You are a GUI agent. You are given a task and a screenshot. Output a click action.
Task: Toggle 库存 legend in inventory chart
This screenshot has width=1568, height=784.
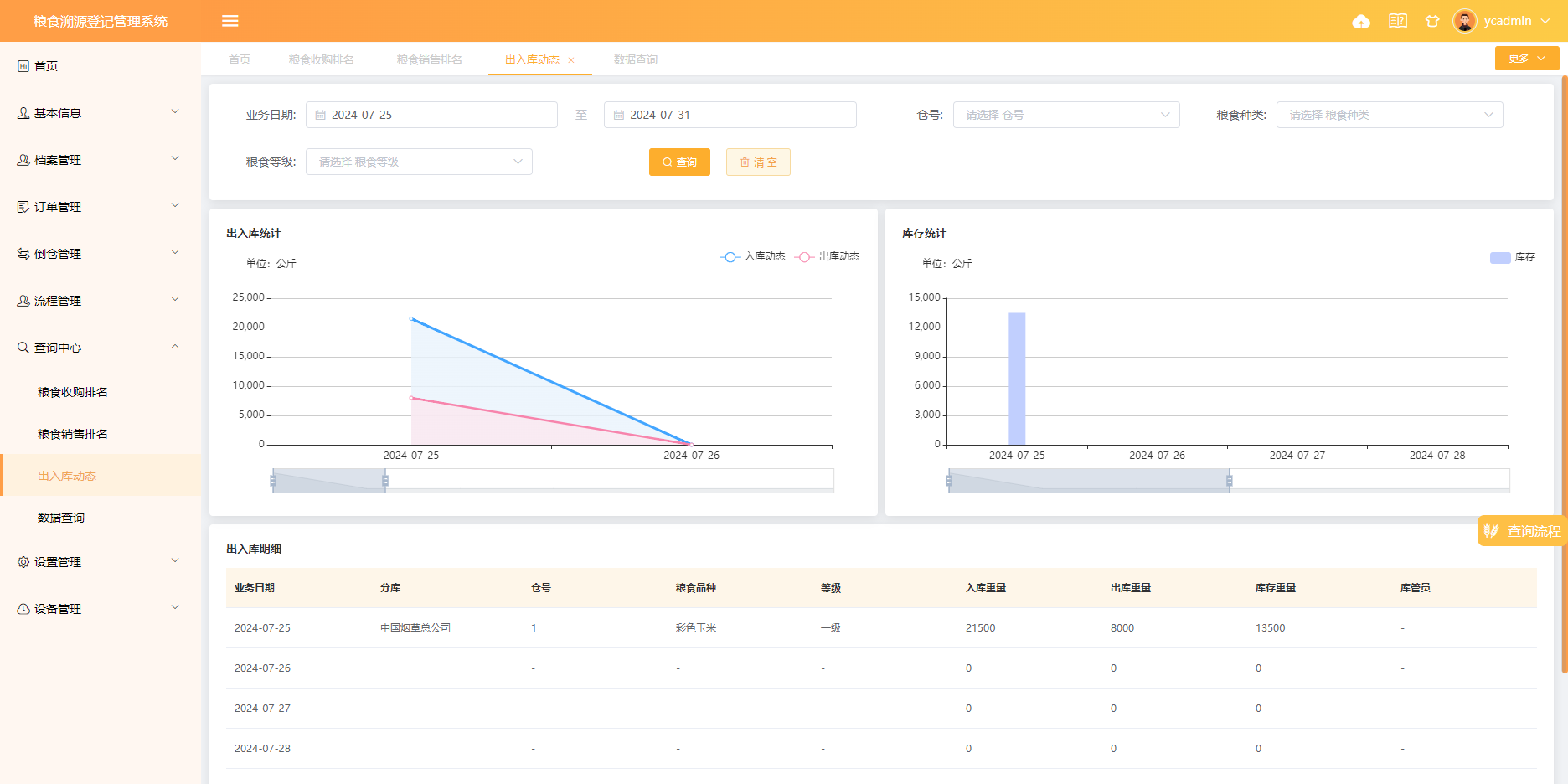1513,258
